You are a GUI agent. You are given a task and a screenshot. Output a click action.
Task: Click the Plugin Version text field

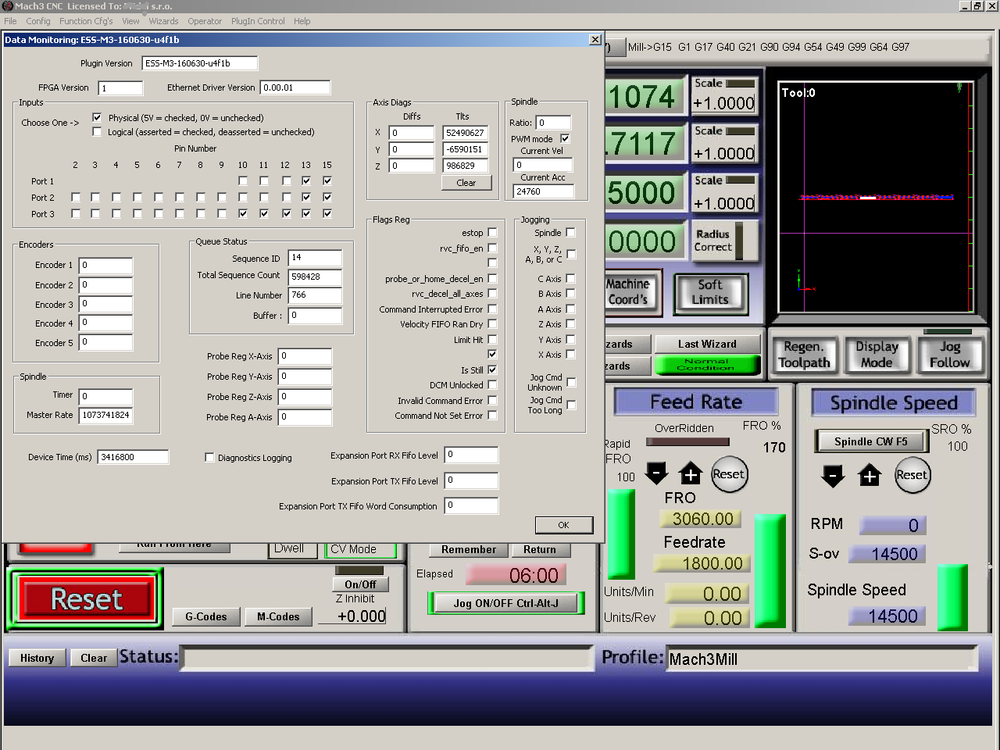[x=199, y=63]
